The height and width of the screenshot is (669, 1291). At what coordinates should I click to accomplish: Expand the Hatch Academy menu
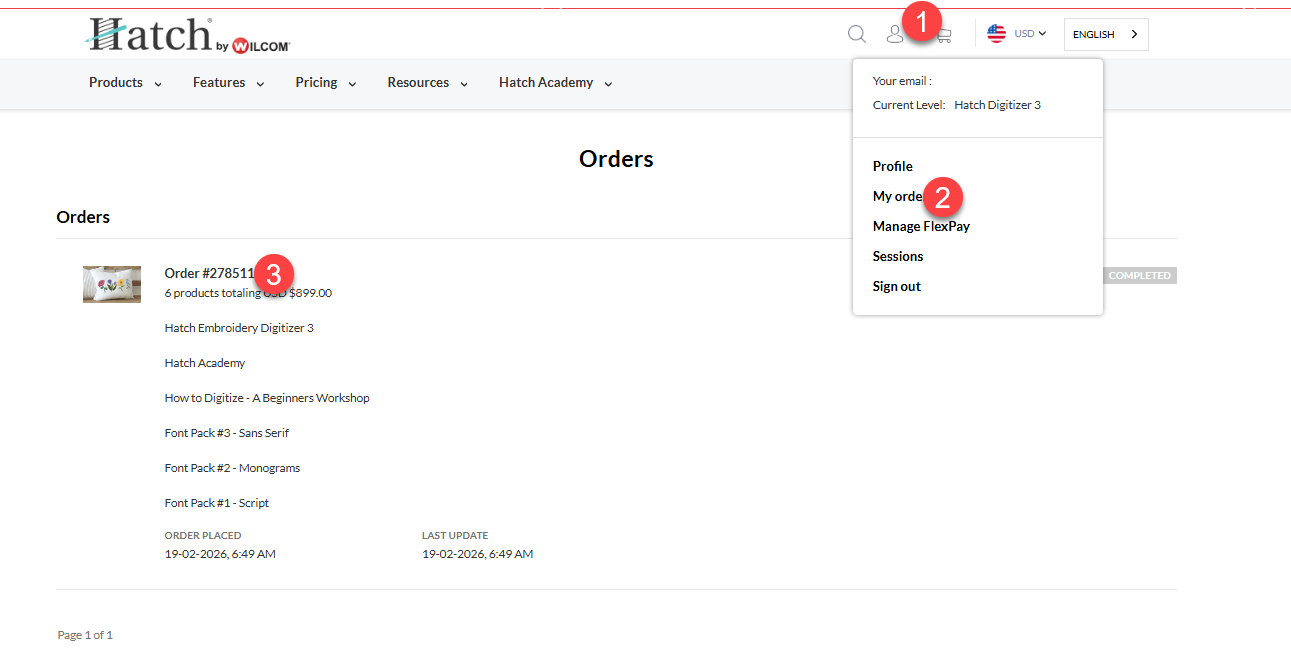(555, 83)
